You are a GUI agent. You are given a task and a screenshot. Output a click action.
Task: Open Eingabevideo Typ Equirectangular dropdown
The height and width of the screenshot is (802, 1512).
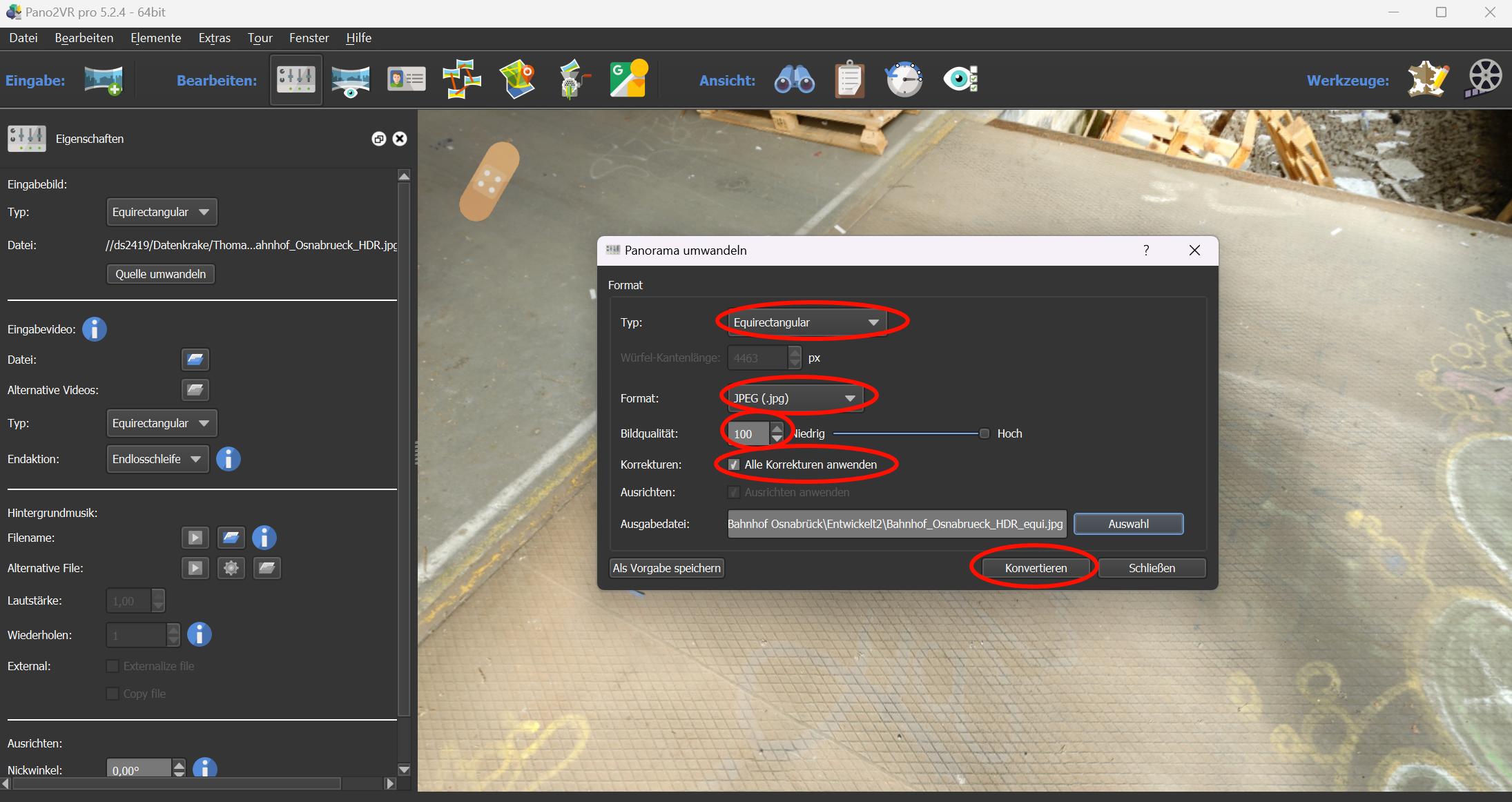[x=162, y=423]
